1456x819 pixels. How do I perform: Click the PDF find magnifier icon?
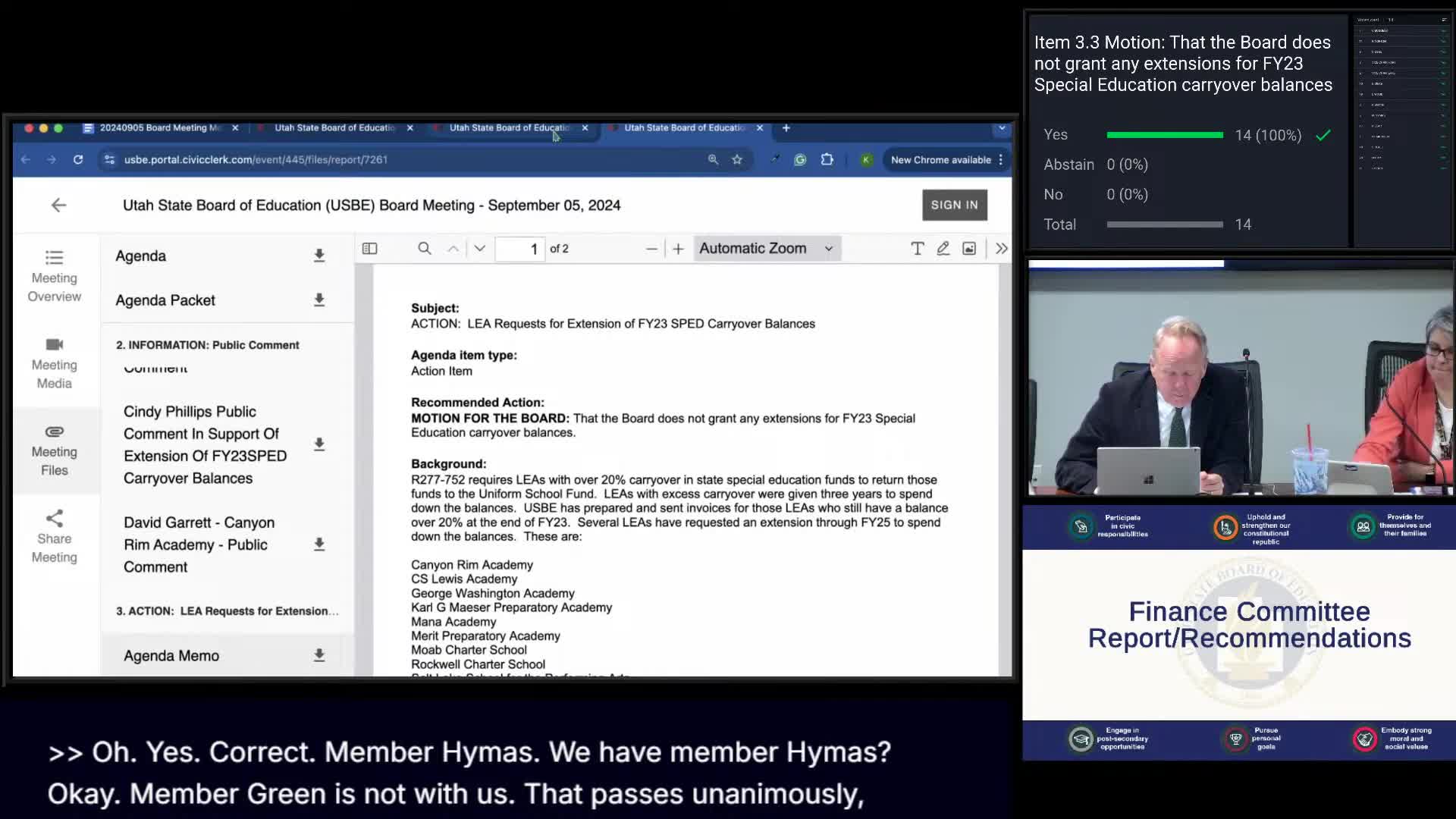click(425, 249)
